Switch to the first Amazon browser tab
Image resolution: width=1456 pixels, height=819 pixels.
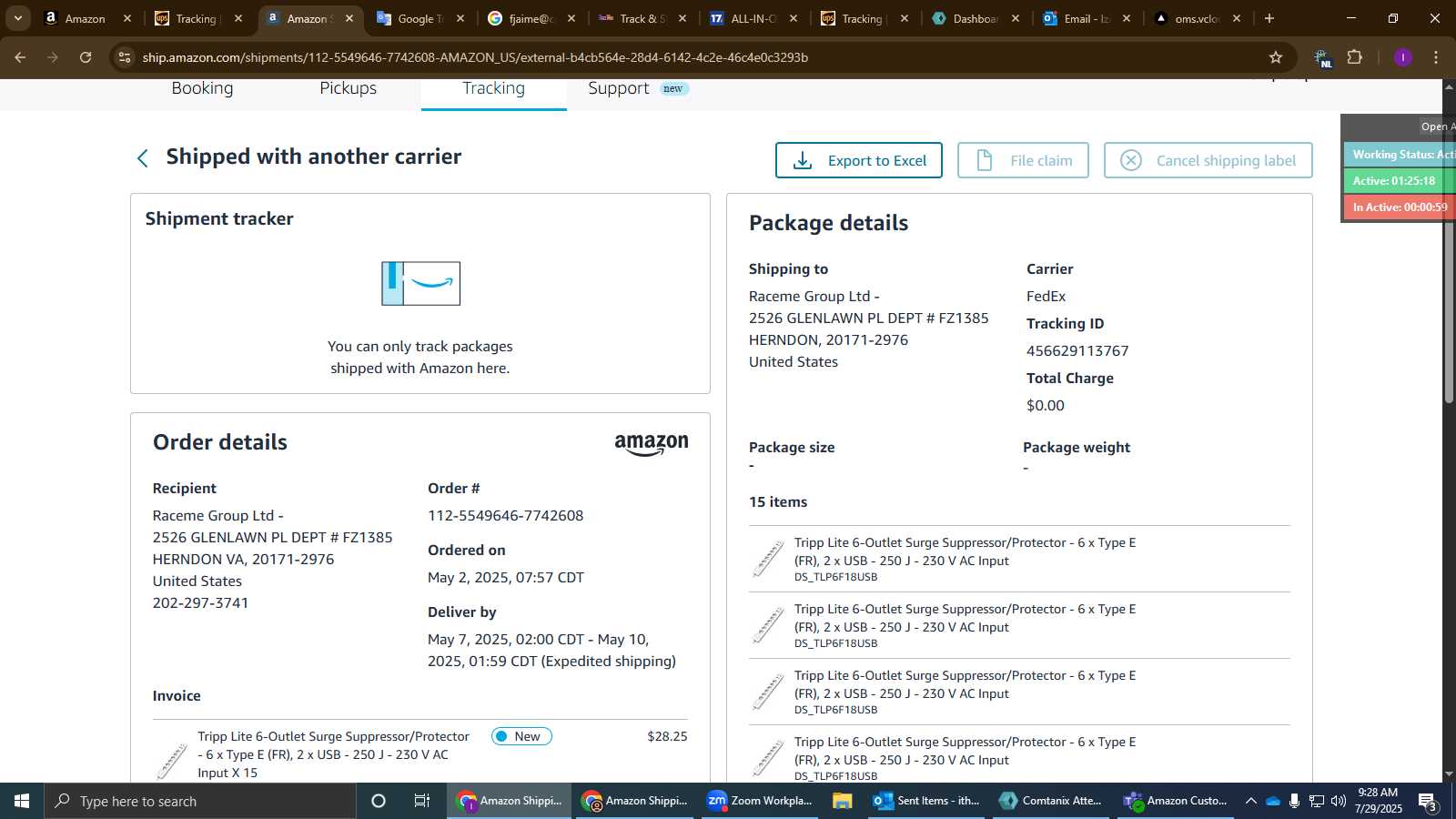(88, 18)
